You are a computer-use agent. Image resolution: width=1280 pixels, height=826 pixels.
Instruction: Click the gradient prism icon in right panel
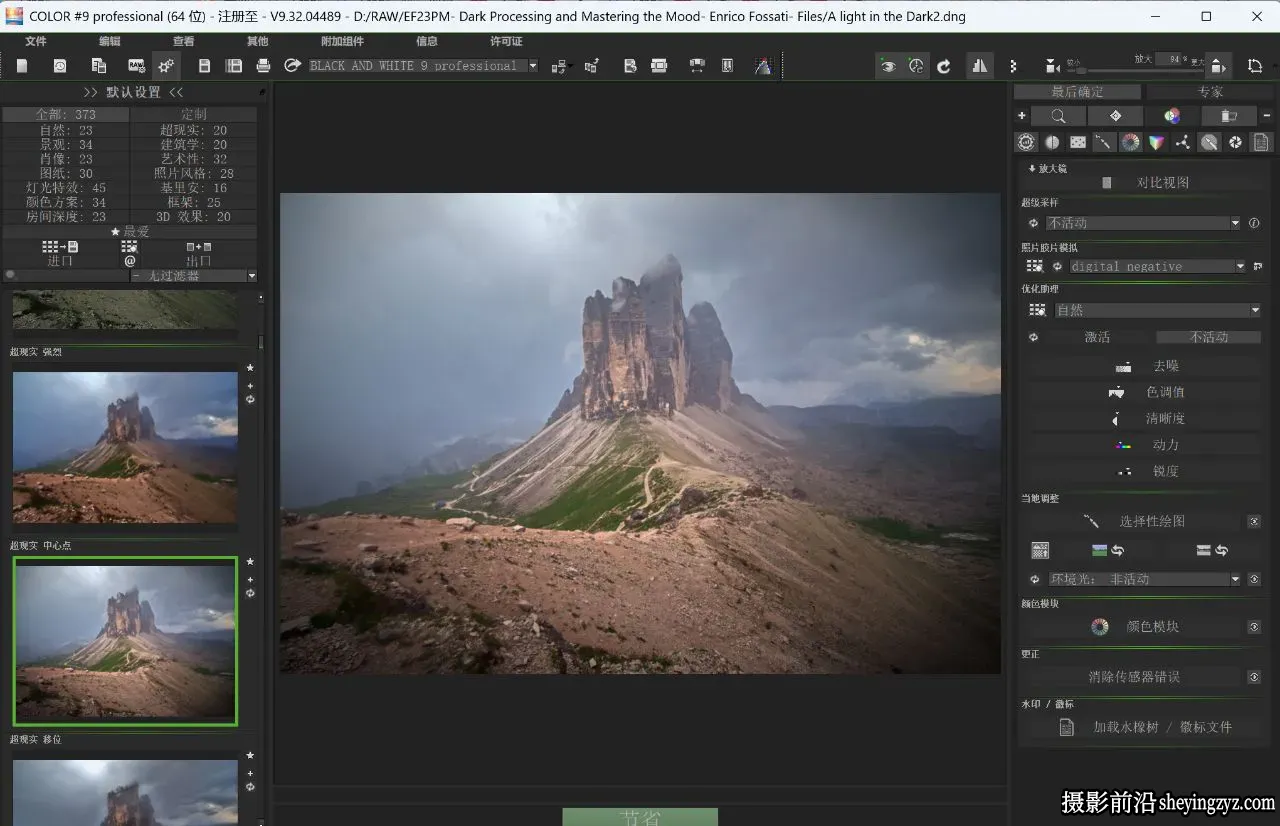coord(1157,142)
